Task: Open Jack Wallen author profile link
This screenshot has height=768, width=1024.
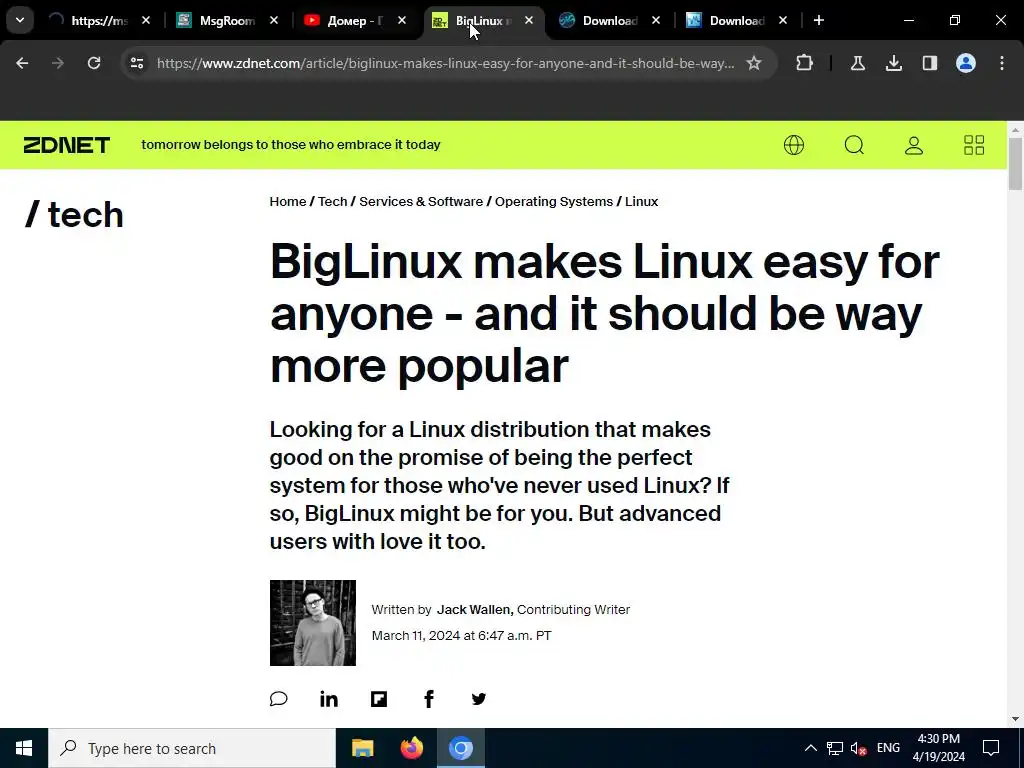Action: pos(473,609)
